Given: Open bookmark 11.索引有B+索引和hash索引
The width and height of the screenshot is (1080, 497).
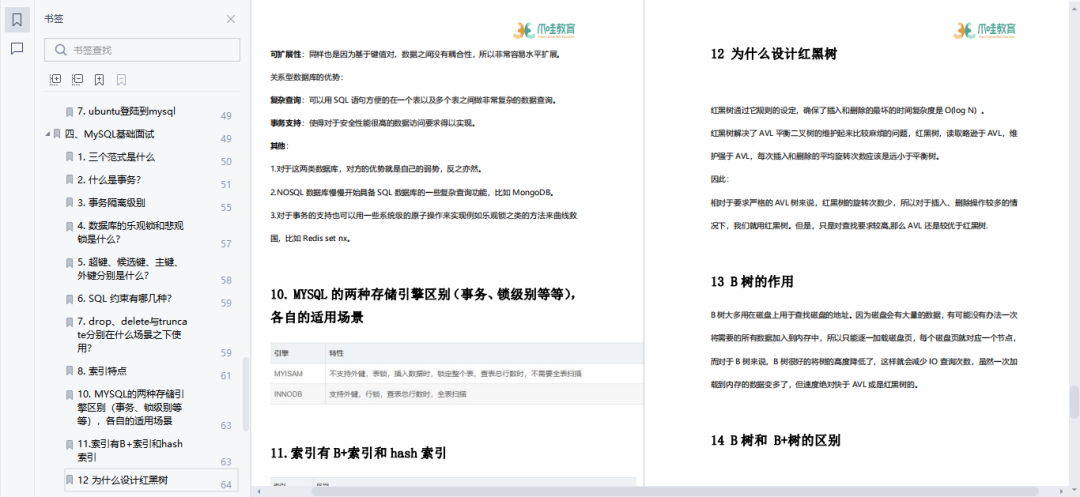Looking at the screenshot, I should [130, 450].
